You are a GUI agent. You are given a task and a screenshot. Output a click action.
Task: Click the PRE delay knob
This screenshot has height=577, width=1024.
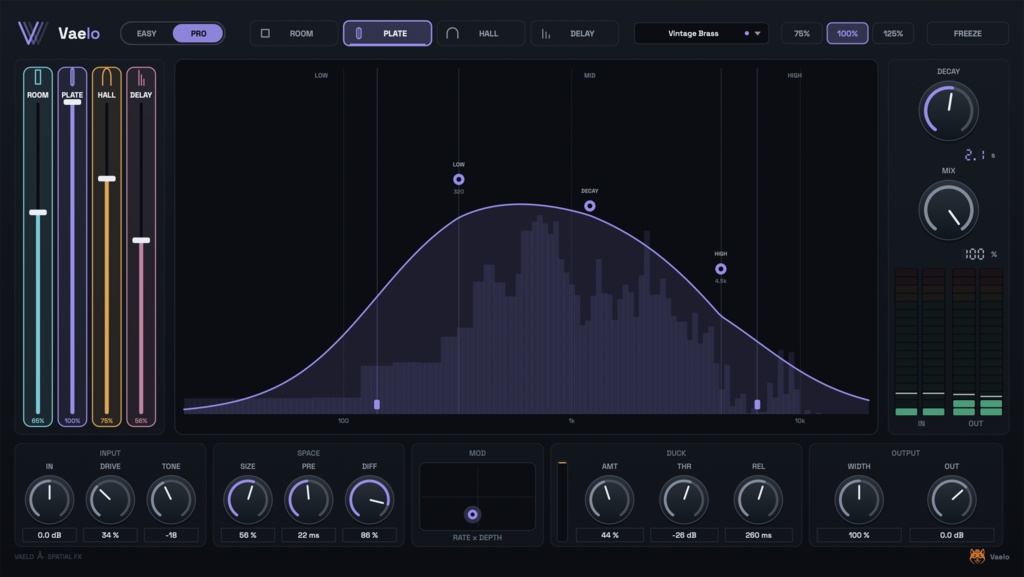(x=309, y=499)
